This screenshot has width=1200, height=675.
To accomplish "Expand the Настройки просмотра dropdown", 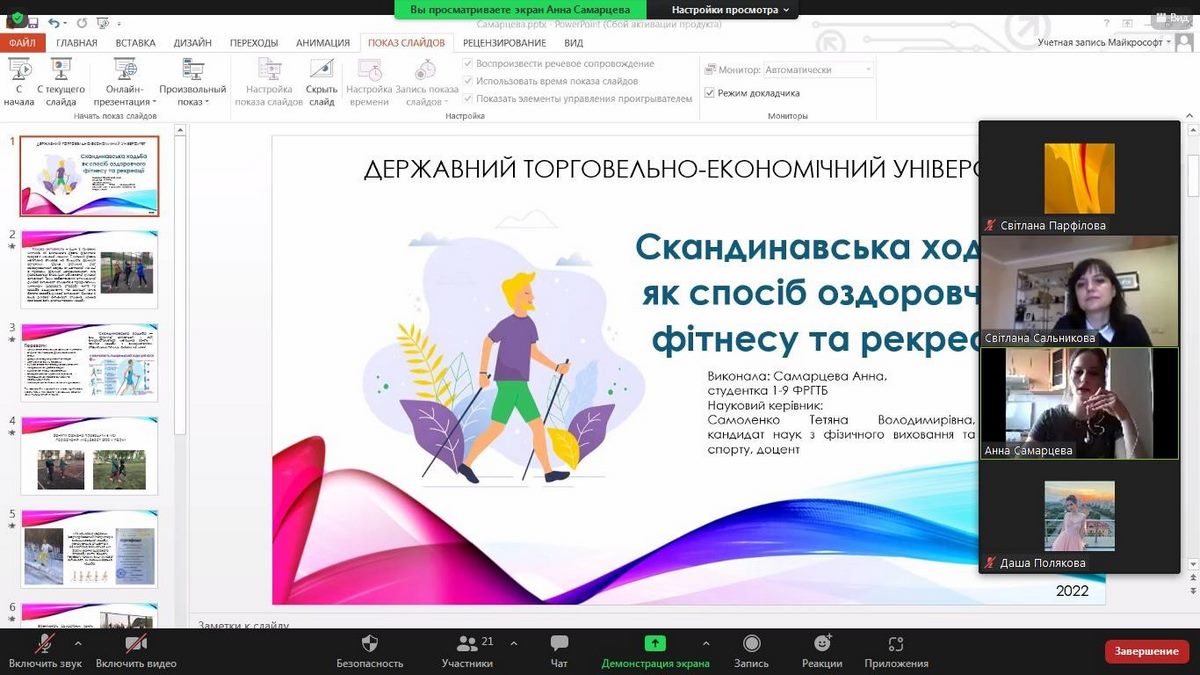I will click(730, 10).
